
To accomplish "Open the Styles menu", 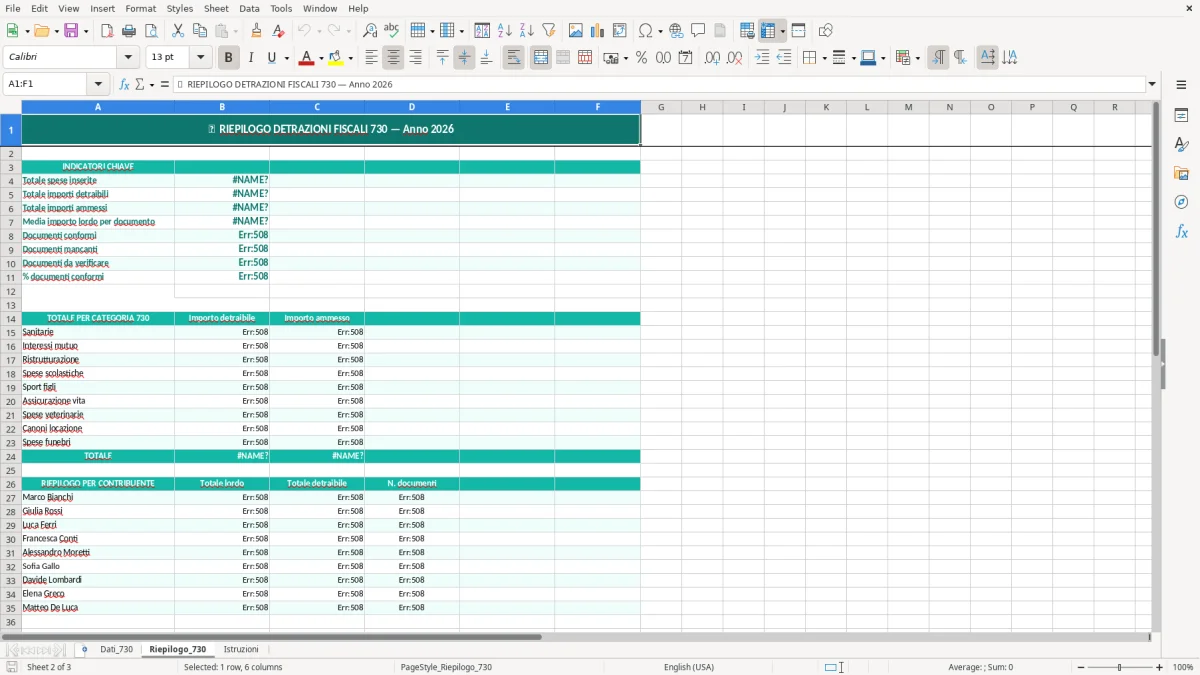I will click(x=180, y=8).
